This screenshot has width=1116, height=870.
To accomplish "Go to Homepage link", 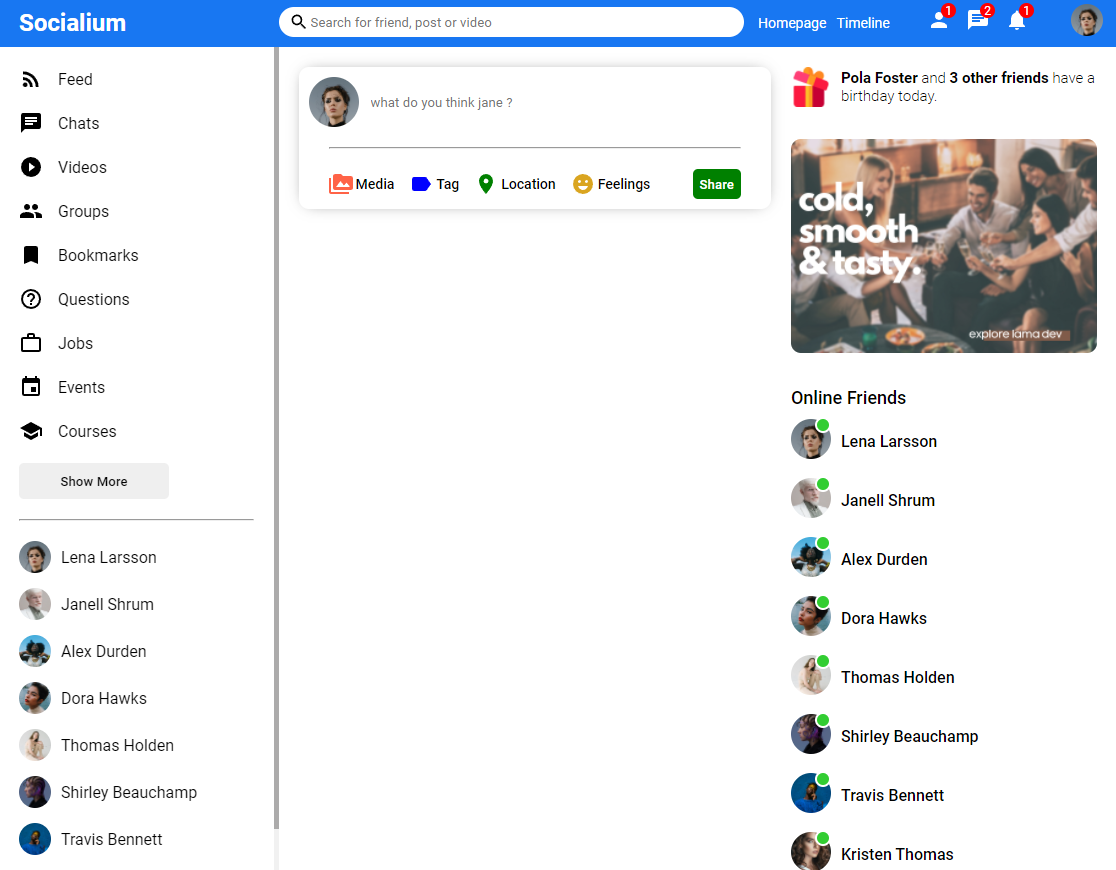I will (791, 23).
